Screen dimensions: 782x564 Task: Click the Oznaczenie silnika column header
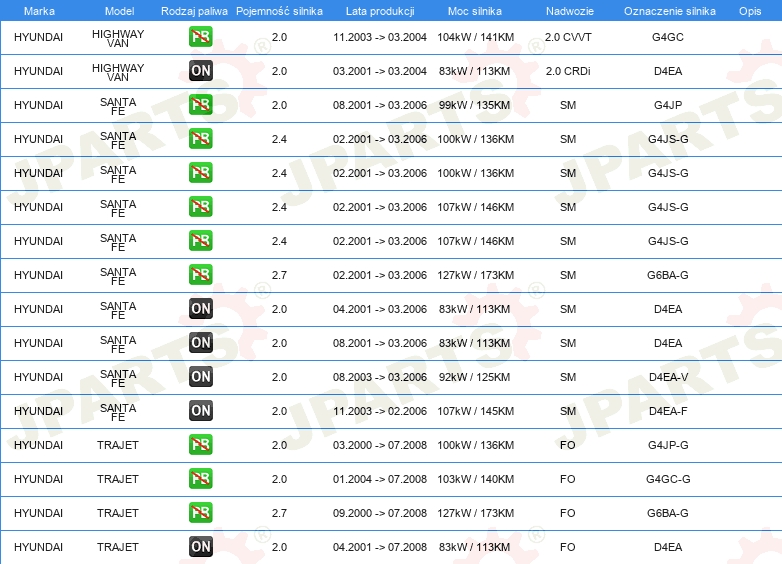click(x=669, y=11)
